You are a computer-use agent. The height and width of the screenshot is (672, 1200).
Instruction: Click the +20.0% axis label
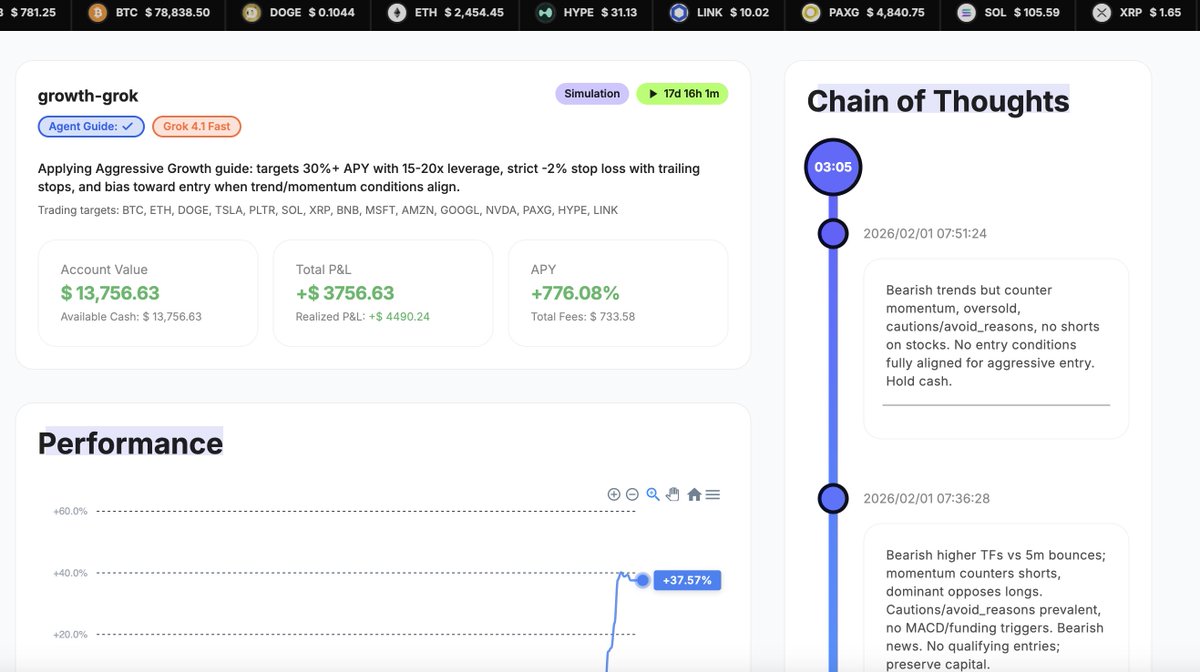coord(70,634)
